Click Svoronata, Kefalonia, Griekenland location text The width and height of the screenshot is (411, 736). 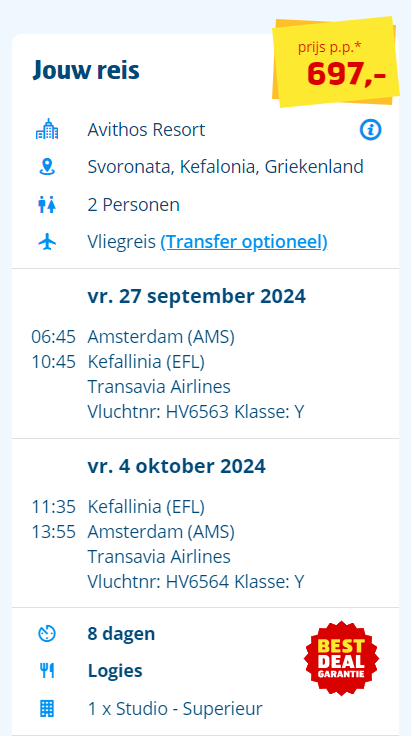(x=225, y=167)
